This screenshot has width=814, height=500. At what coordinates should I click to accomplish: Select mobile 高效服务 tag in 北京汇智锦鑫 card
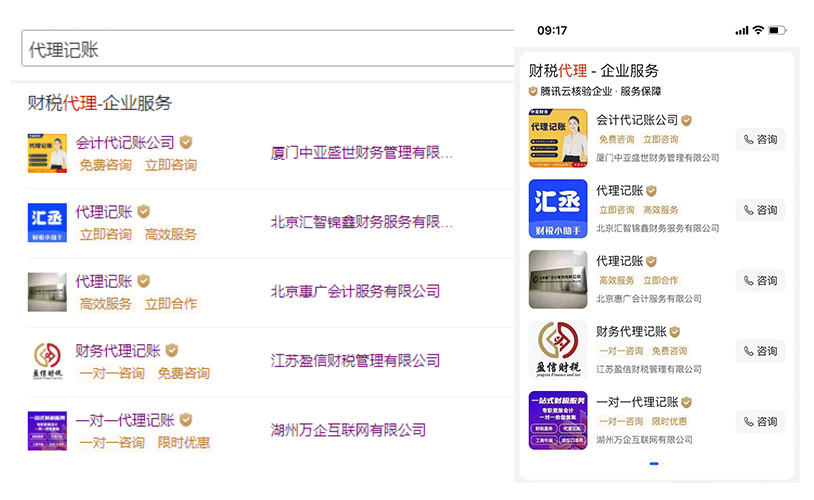[x=661, y=210]
